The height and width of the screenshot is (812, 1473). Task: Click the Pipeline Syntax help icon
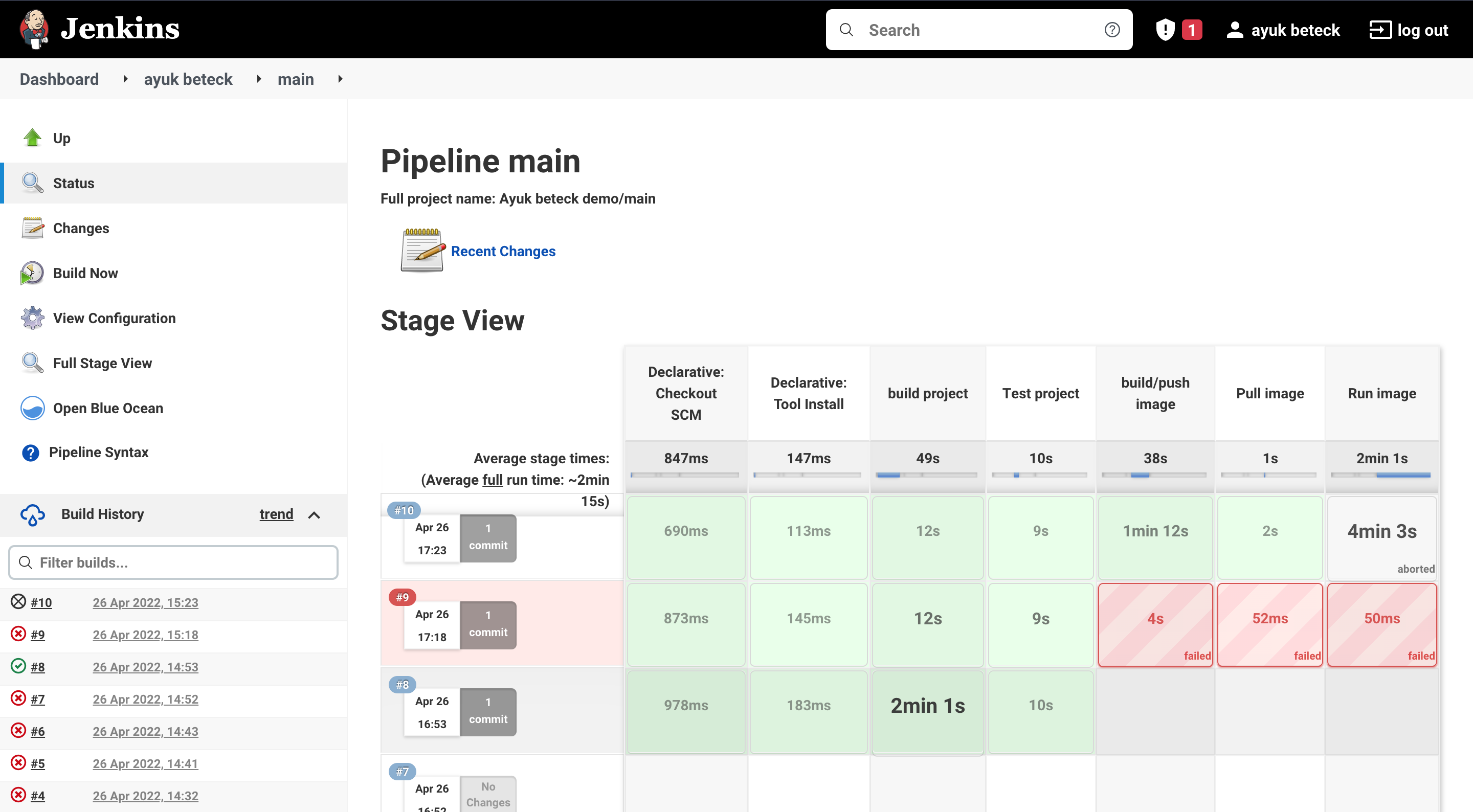click(30, 453)
